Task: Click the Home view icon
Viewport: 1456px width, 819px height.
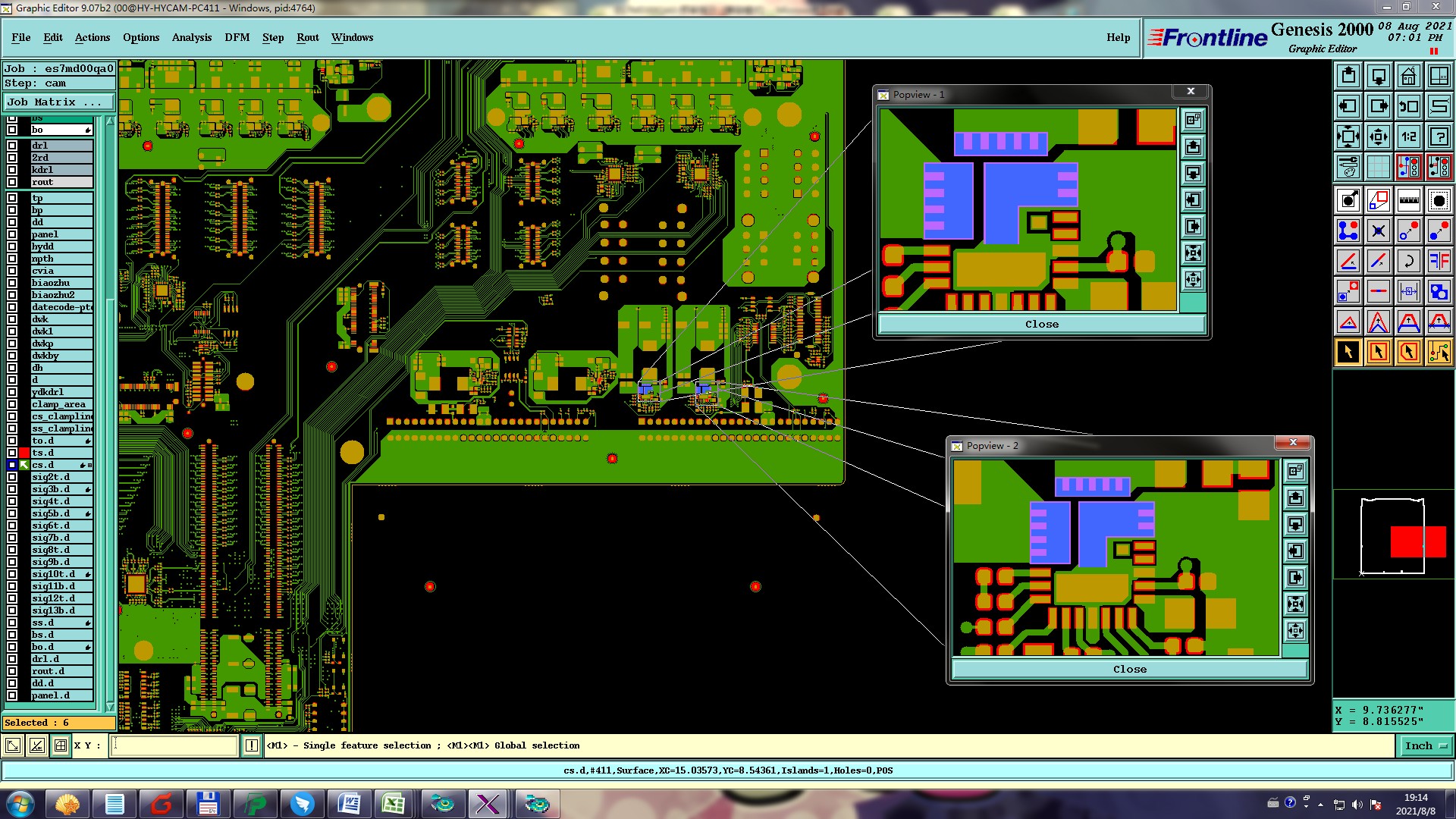Action: (x=1408, y=76)
